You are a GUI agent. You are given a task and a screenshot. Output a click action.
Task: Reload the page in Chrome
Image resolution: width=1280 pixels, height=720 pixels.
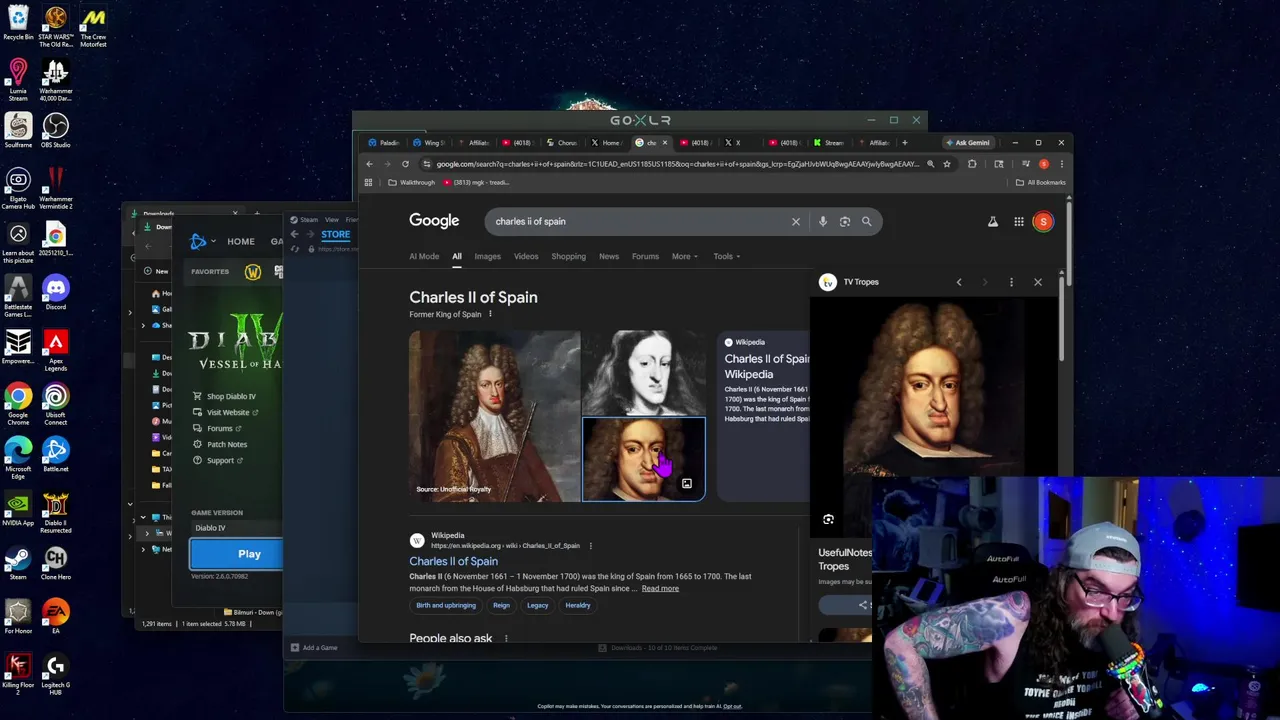pyautogui.click(x=405, y=164)
